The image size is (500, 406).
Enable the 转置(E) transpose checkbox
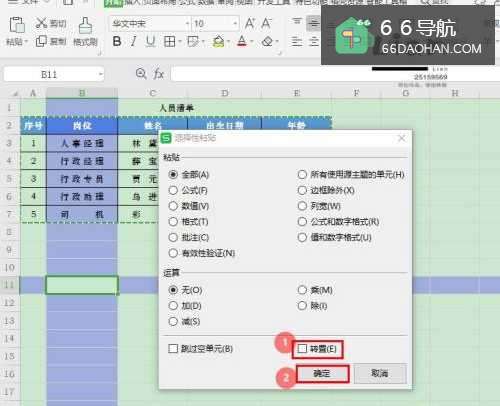point(302,349)
